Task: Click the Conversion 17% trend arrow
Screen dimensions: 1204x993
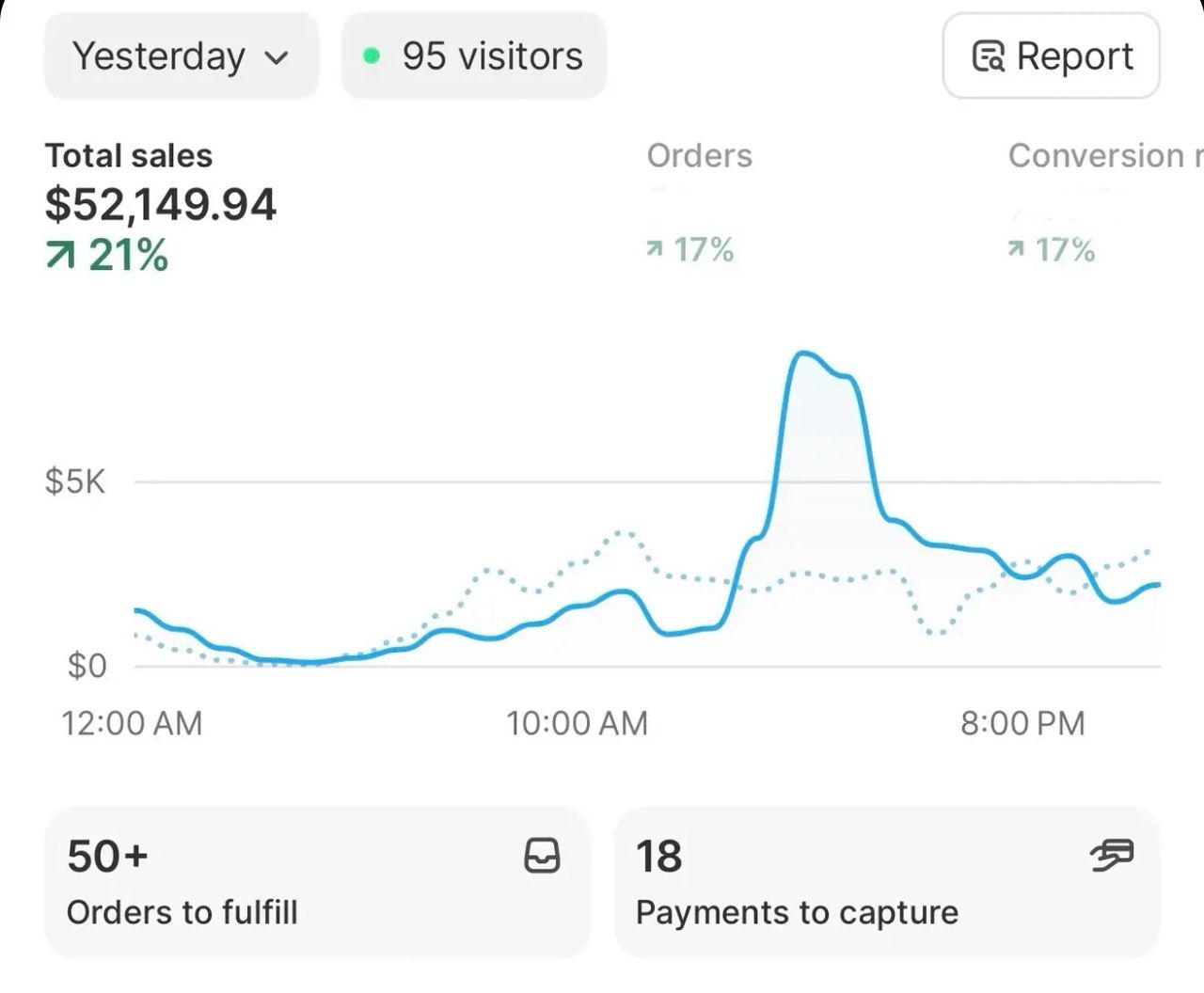Action: [x=1016, y=249]
